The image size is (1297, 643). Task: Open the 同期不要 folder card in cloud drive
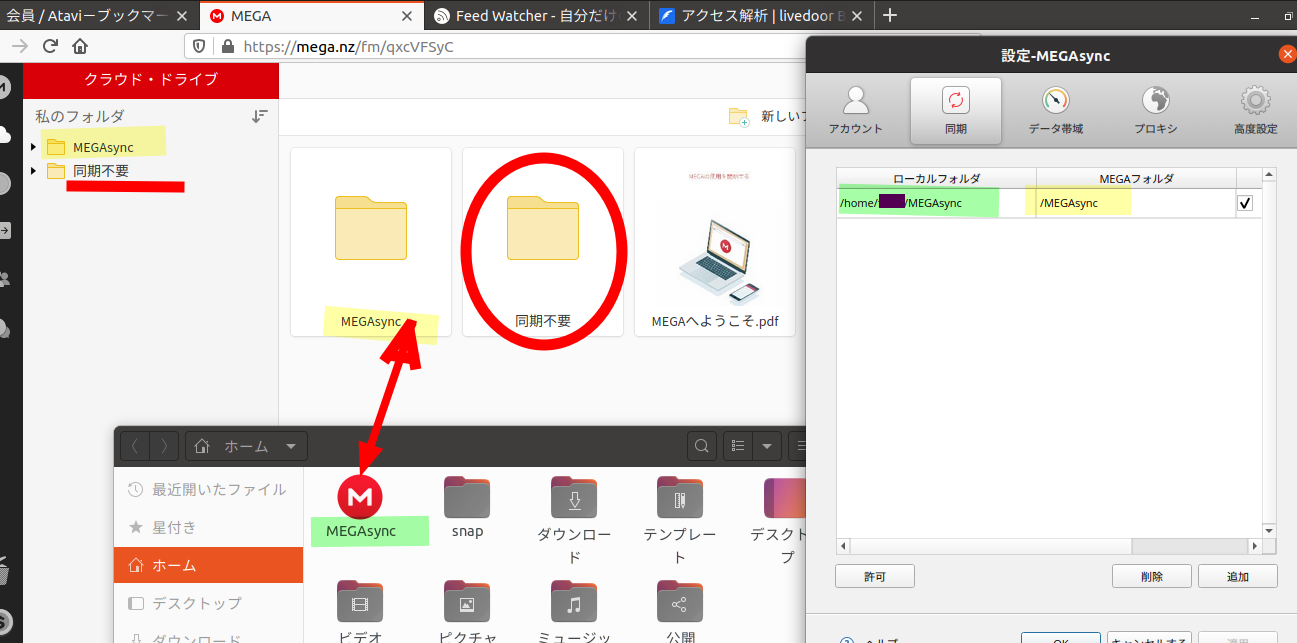[543, 242]
